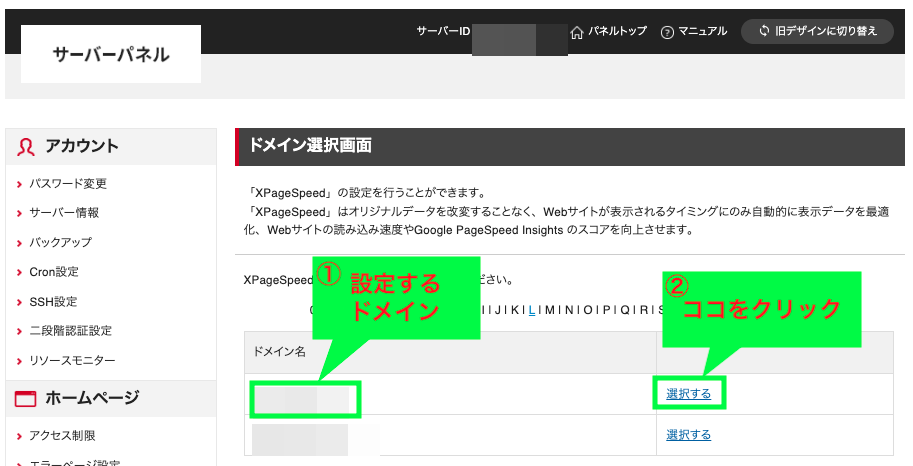The image size is (913, 466).
Task: Click the window icon next to ホームページ
Action: click(26, 399)
